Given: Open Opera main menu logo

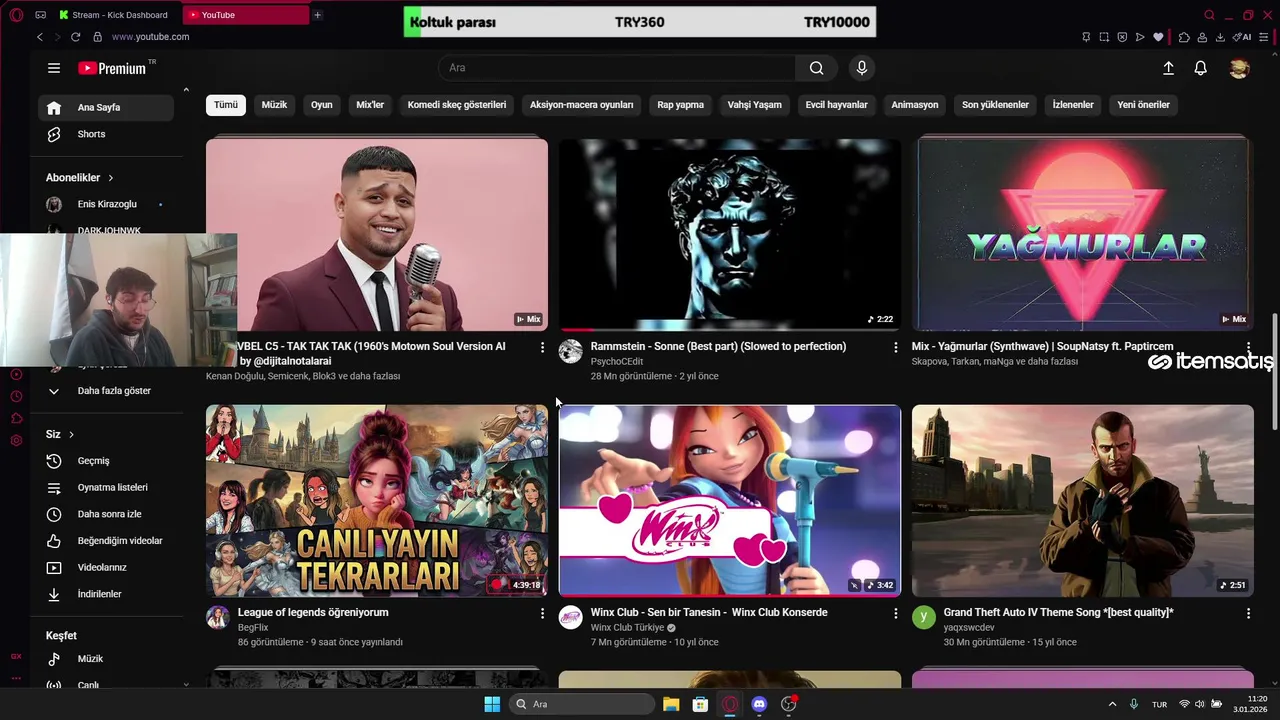Looking at the screenshot, I should click(16, 15).
